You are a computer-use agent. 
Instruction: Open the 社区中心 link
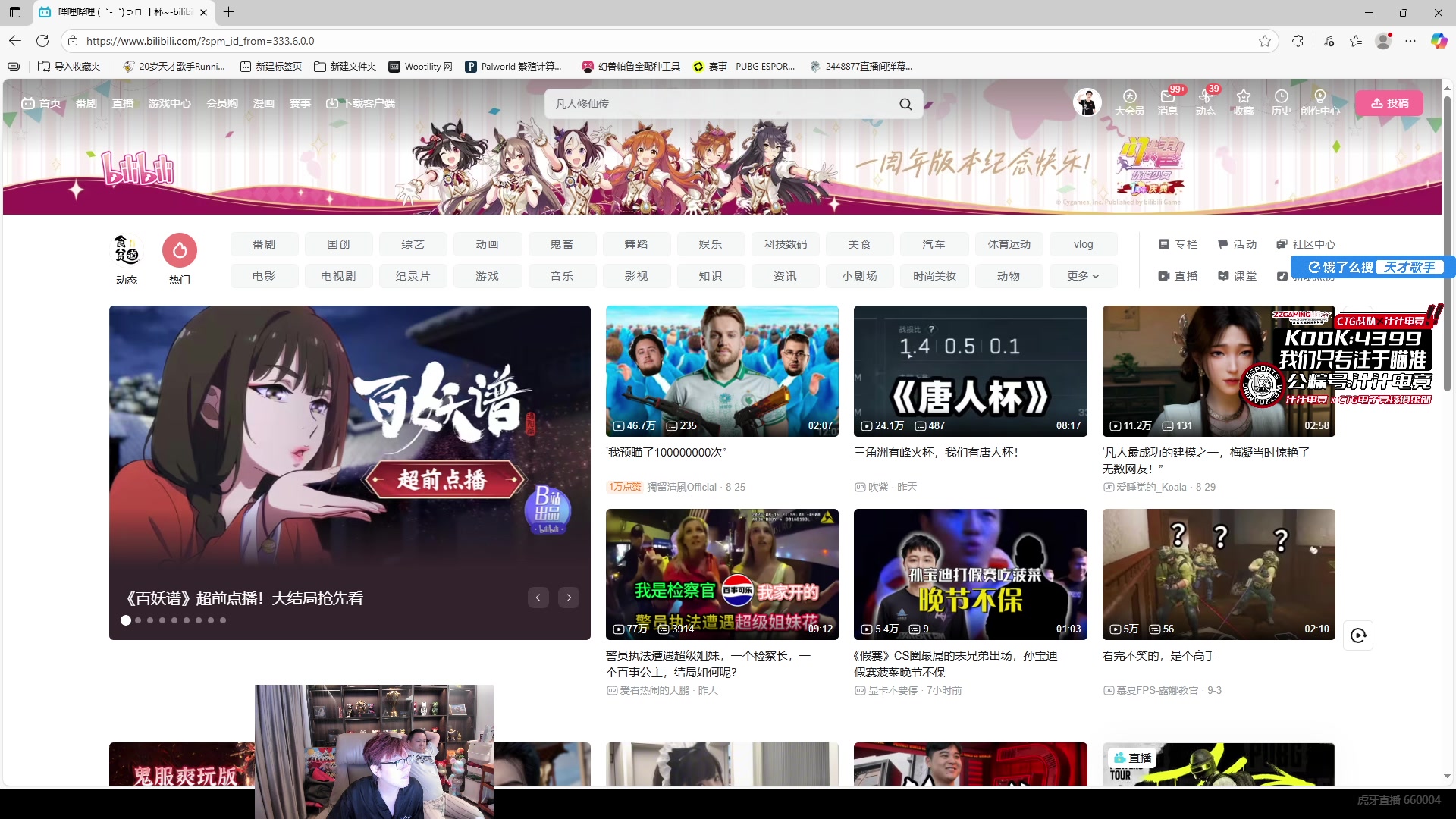point(1306,244)
